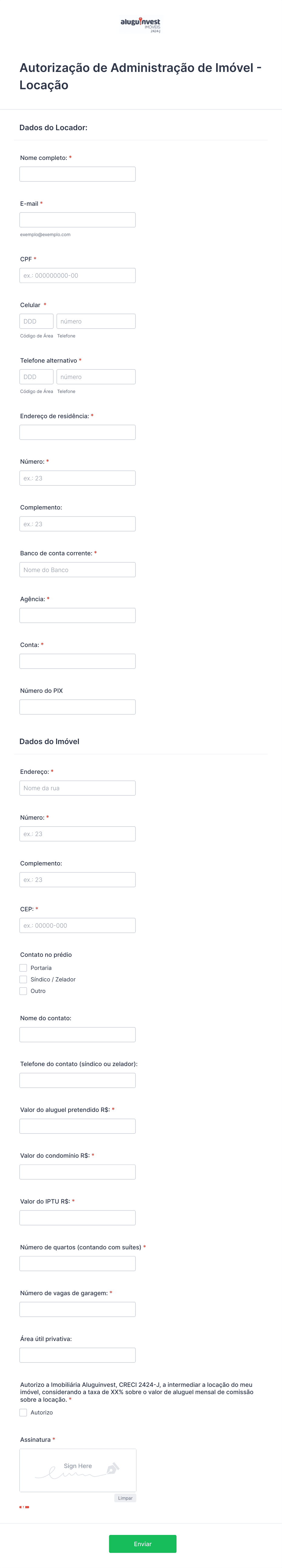Submit the form with Enviar button
The height and width of the screenshot is (1568, 282).
click(143, 1544)
